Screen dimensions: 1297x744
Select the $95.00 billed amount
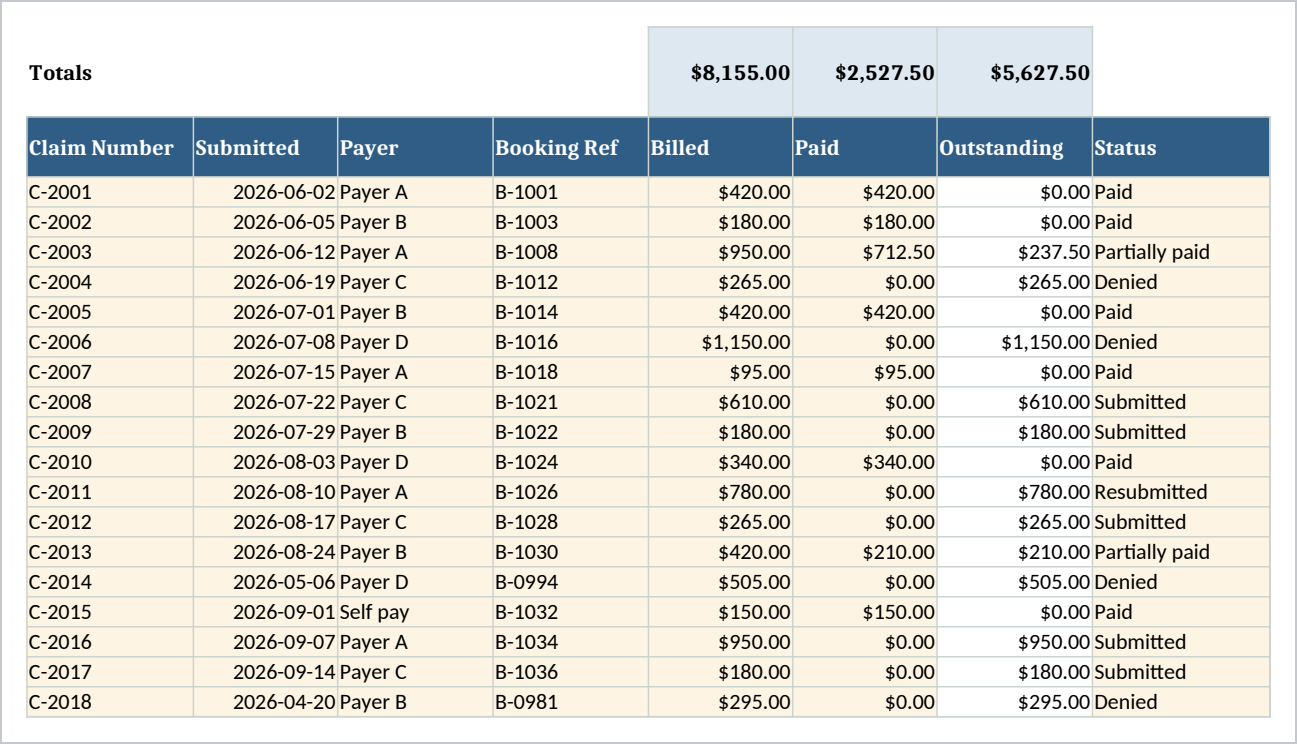(x=720, y=372)
